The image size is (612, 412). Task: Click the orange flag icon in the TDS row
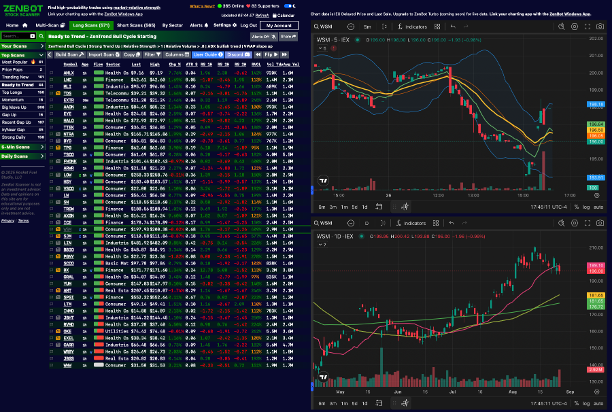click(58, 94)
